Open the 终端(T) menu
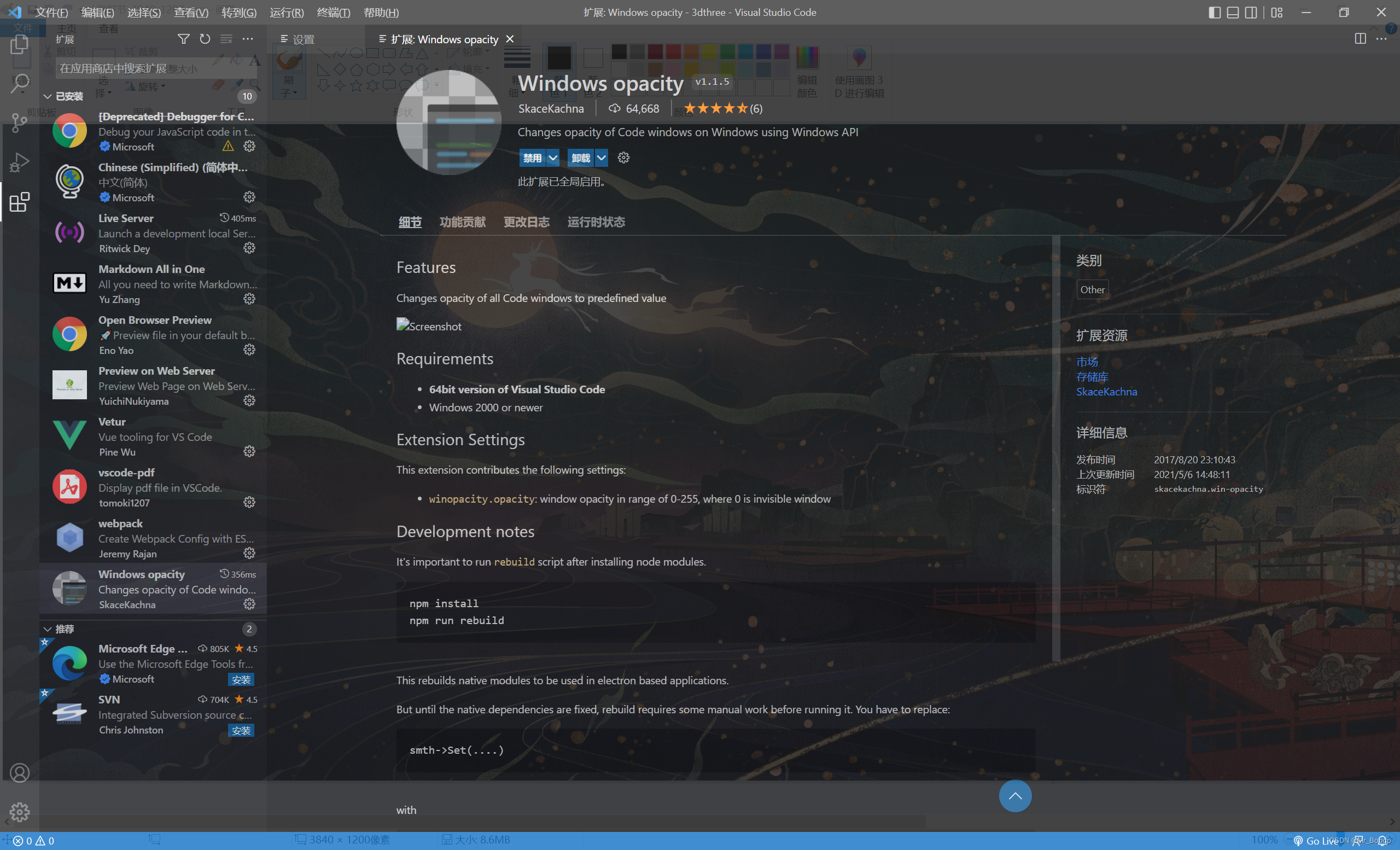Screen dimensions: 1400x850 (x=334, y=13)
